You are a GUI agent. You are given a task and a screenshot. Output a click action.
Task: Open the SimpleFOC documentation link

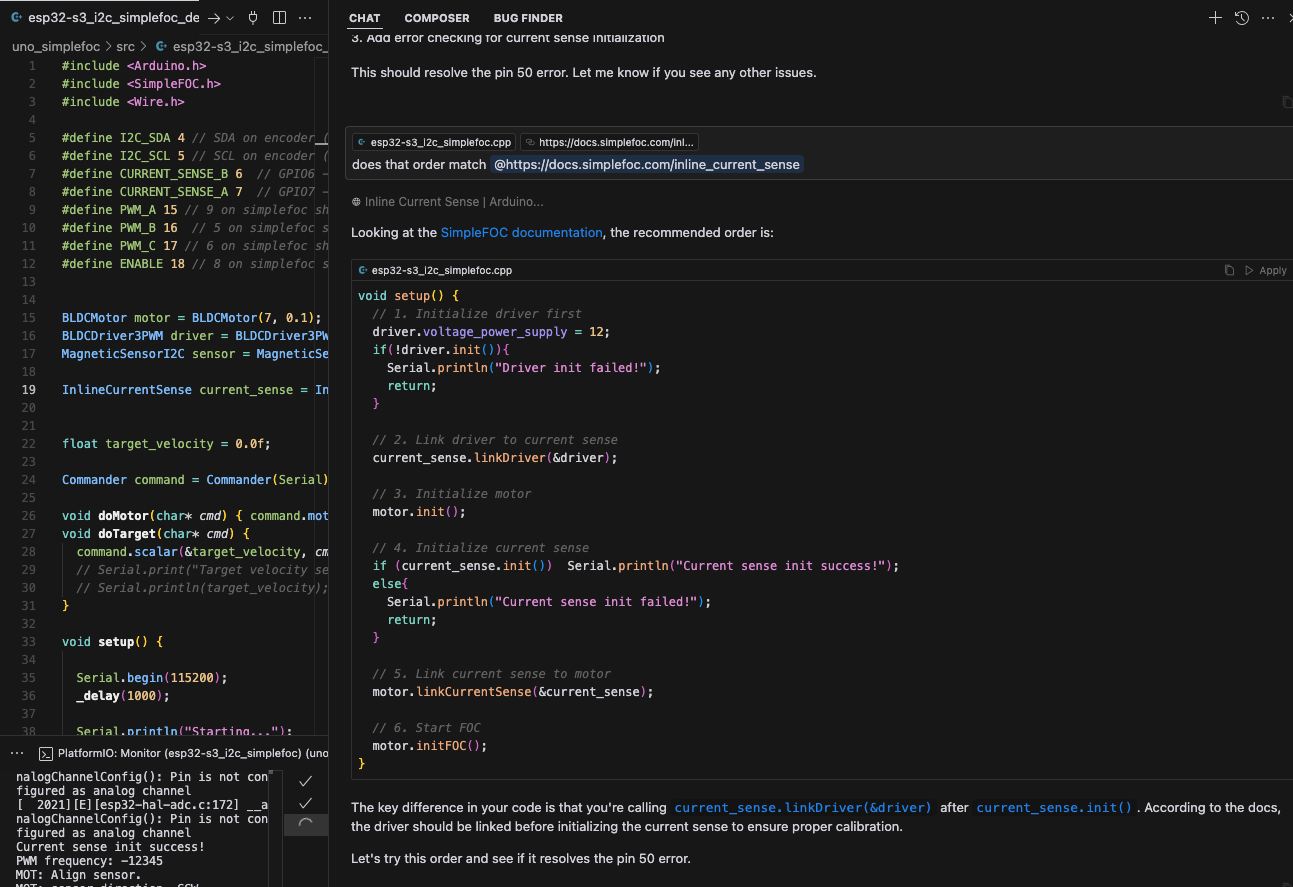(x=521, y=232)
